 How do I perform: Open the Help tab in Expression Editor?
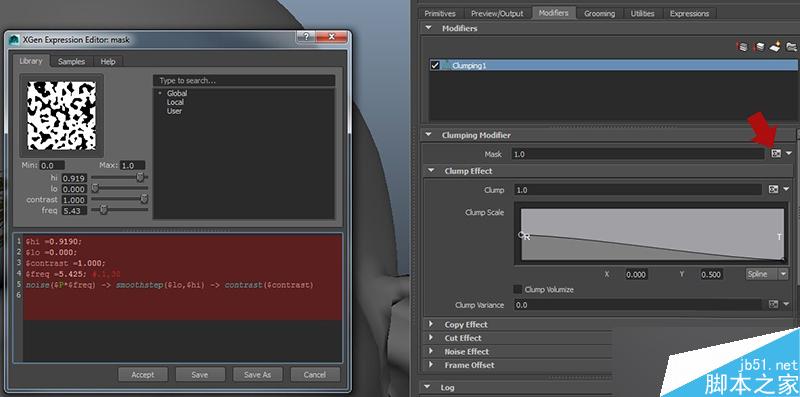(108, 61)
